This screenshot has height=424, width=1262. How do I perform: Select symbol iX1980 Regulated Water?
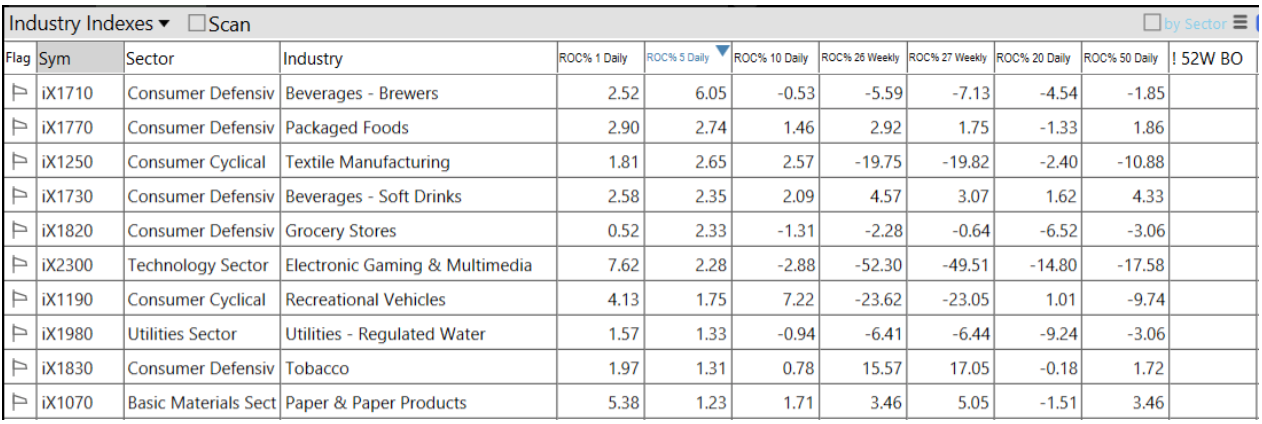tap(67, 334)
